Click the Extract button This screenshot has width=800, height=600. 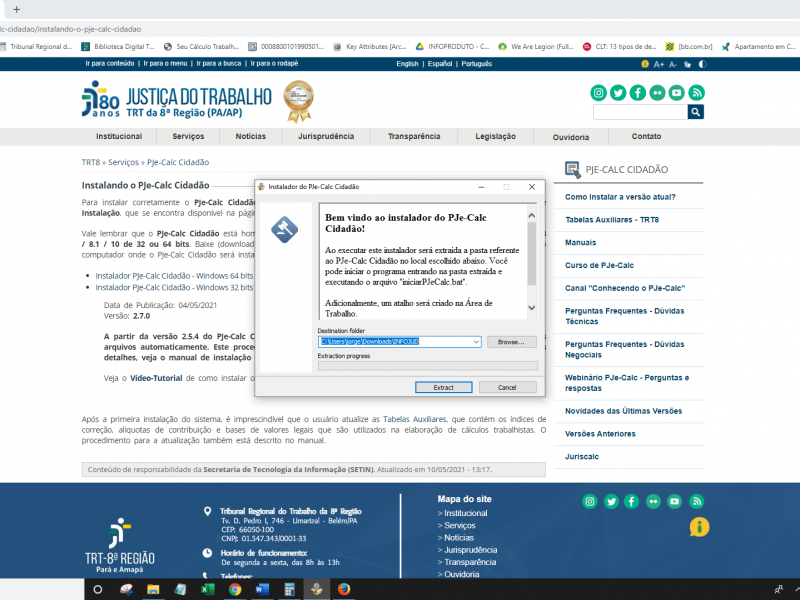tap(443, 388)
